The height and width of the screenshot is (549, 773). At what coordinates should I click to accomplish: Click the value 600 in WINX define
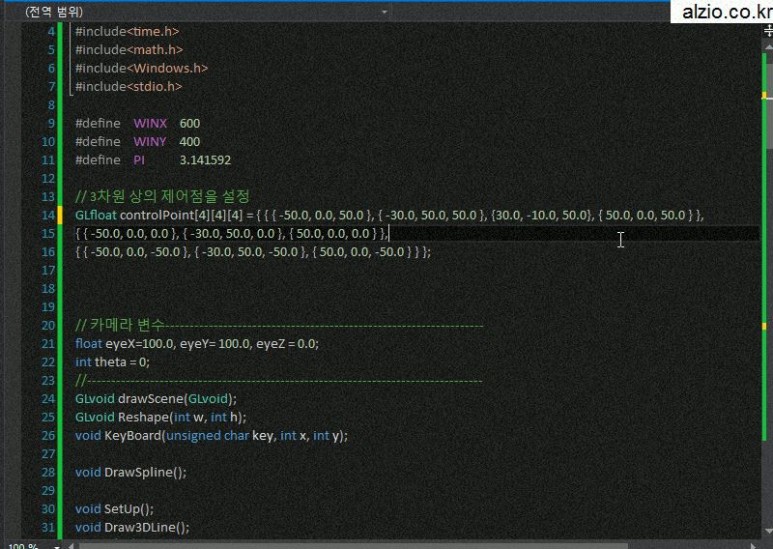pyautogui.click(x=190, y=123)
